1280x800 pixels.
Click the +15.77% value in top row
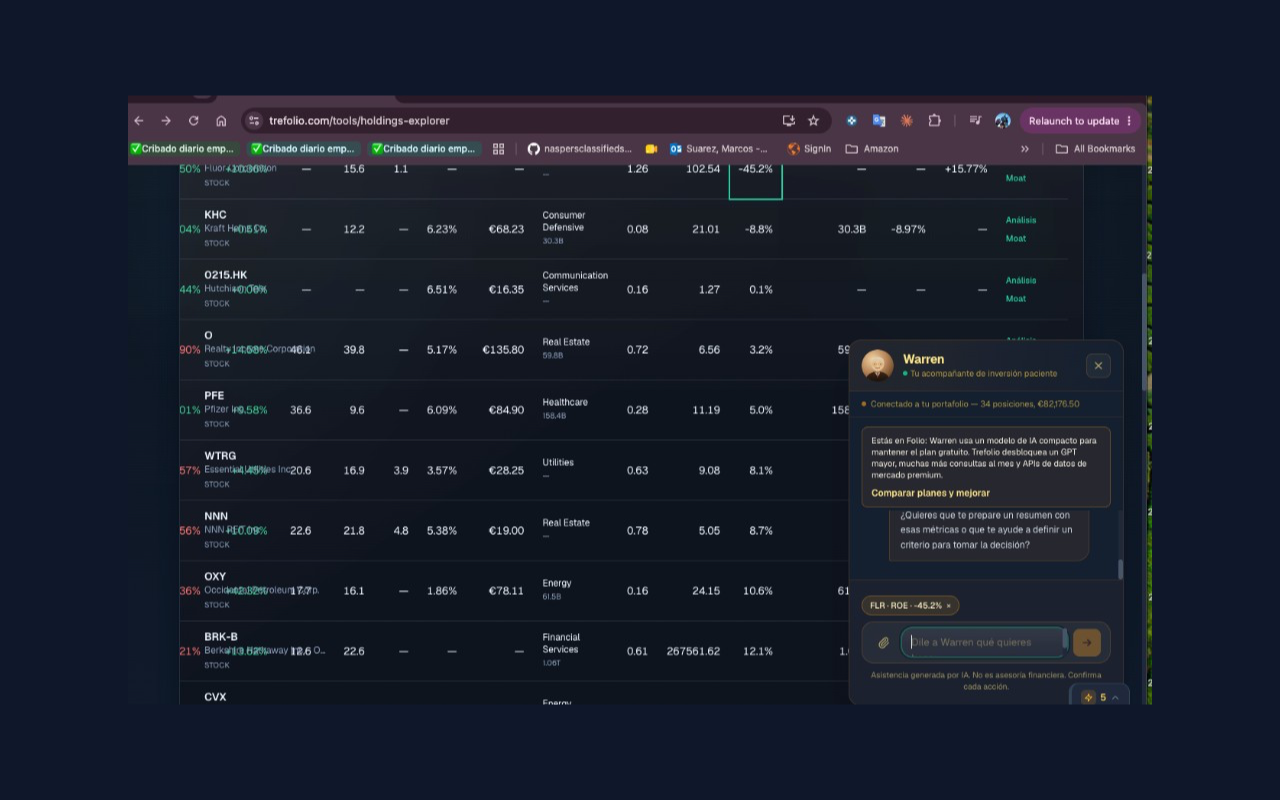pos(966,169)
